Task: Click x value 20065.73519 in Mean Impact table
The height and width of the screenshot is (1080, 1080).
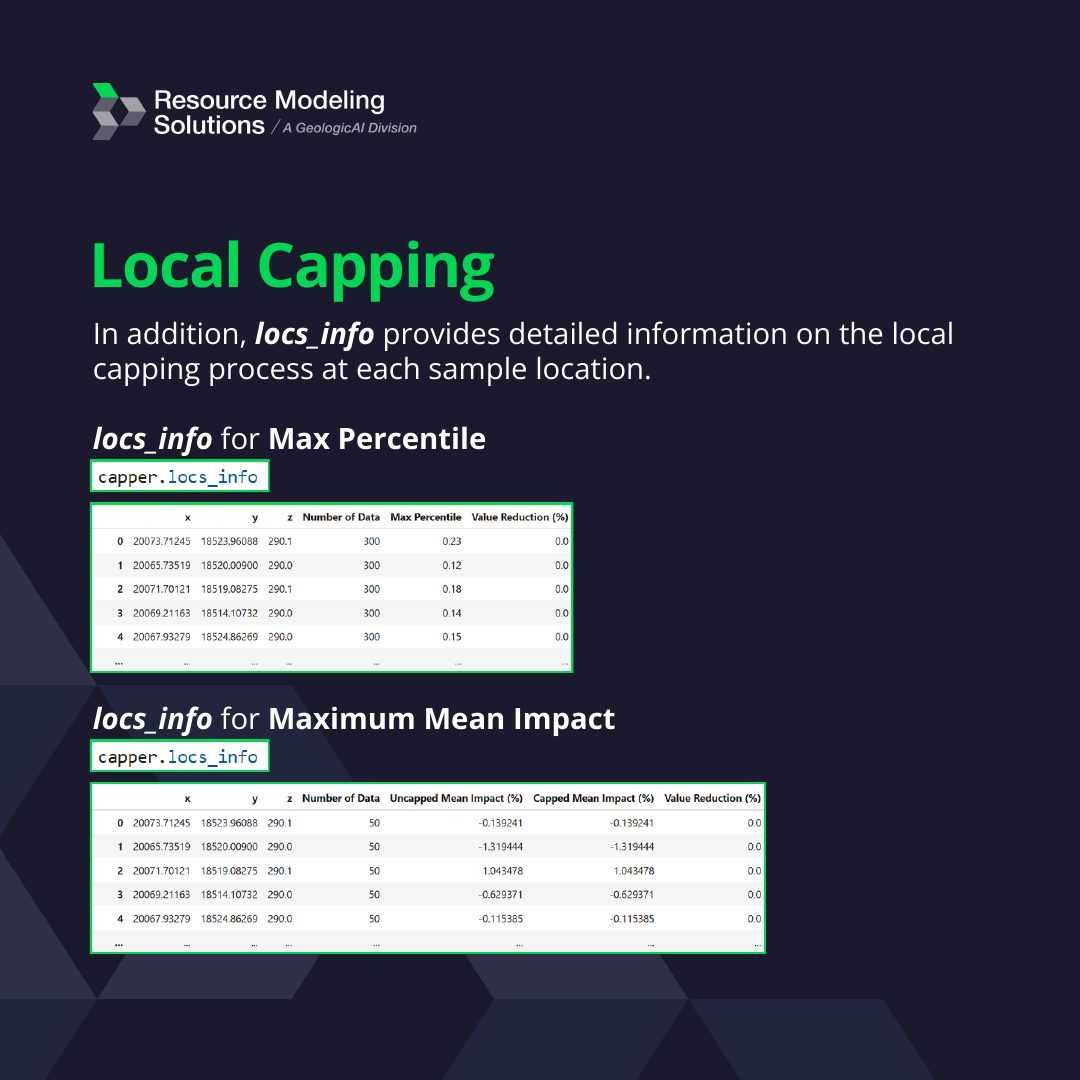Action: [x=161, y=847]
